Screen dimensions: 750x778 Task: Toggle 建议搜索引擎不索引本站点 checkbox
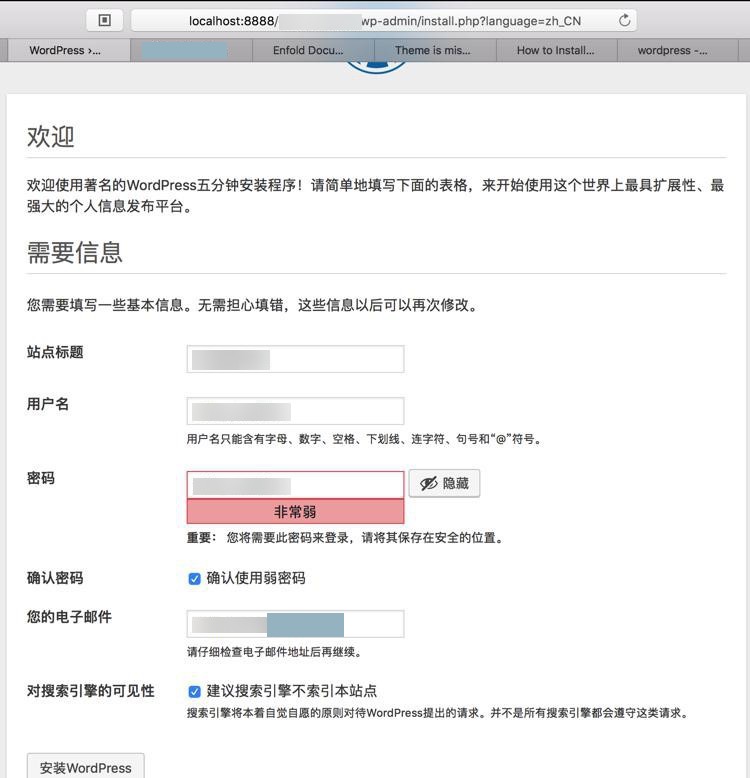[194, 691]
